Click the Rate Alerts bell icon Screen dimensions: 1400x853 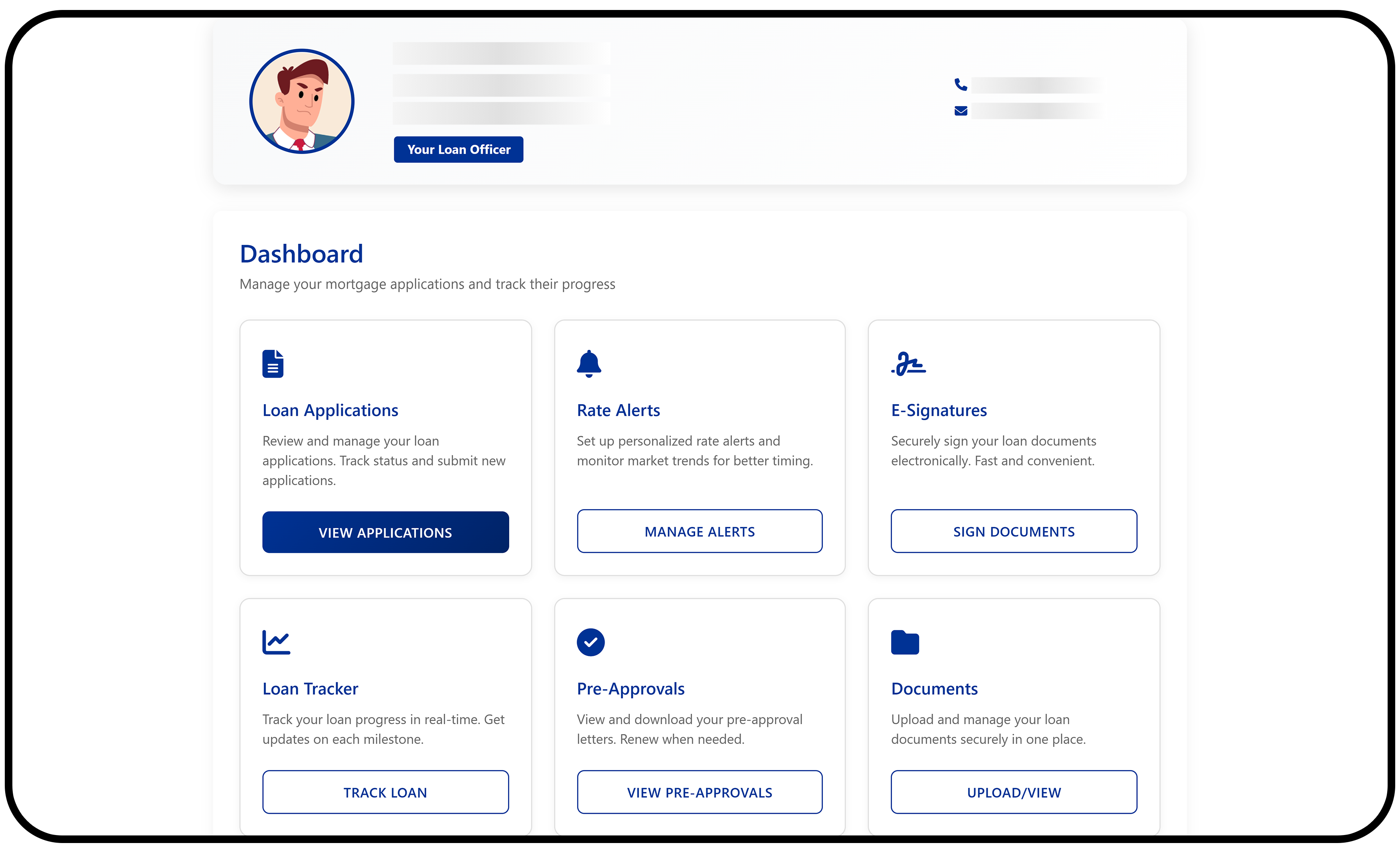click(x=589, y=363)
